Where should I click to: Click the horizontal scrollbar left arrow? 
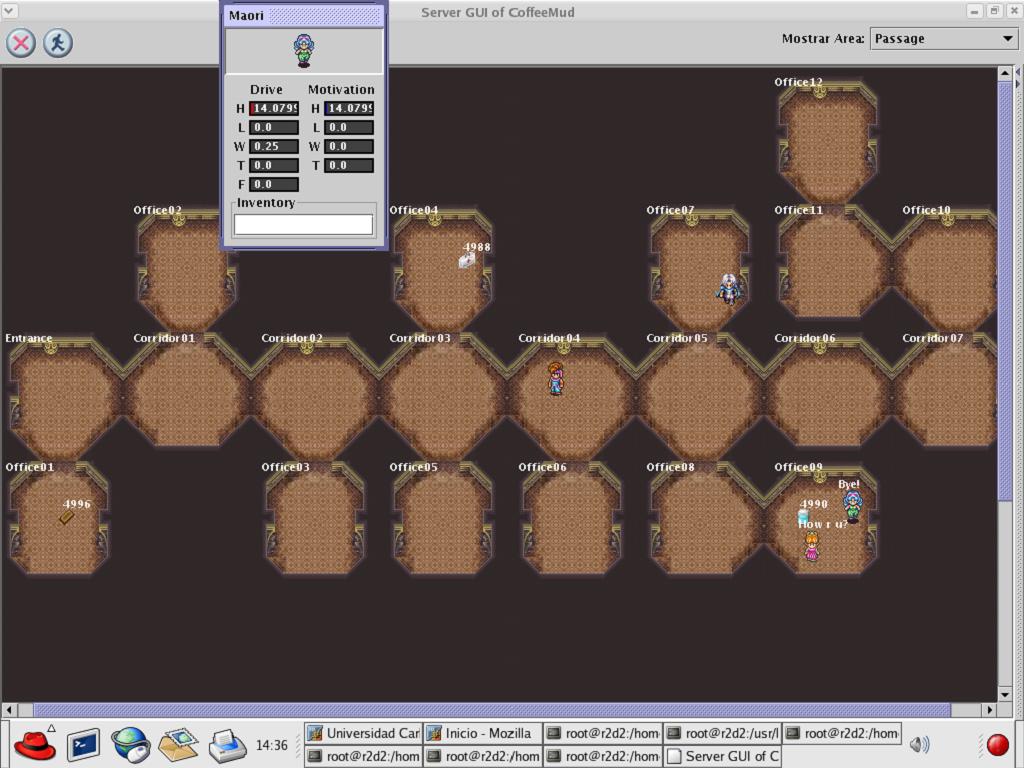[9, 710]
